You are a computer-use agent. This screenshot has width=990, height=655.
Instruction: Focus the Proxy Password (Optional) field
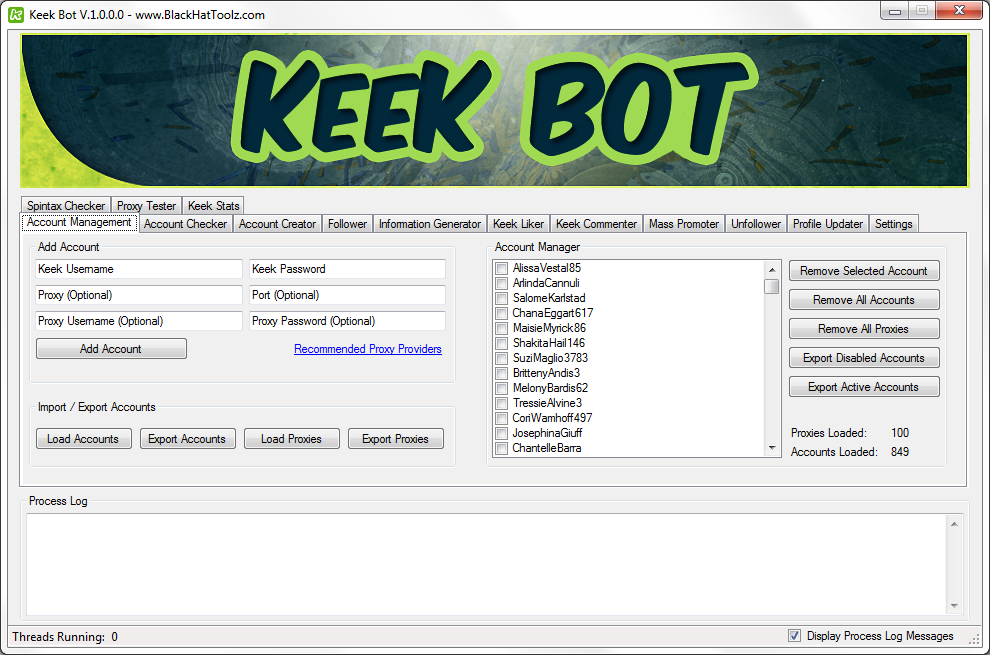click(347, 321)
